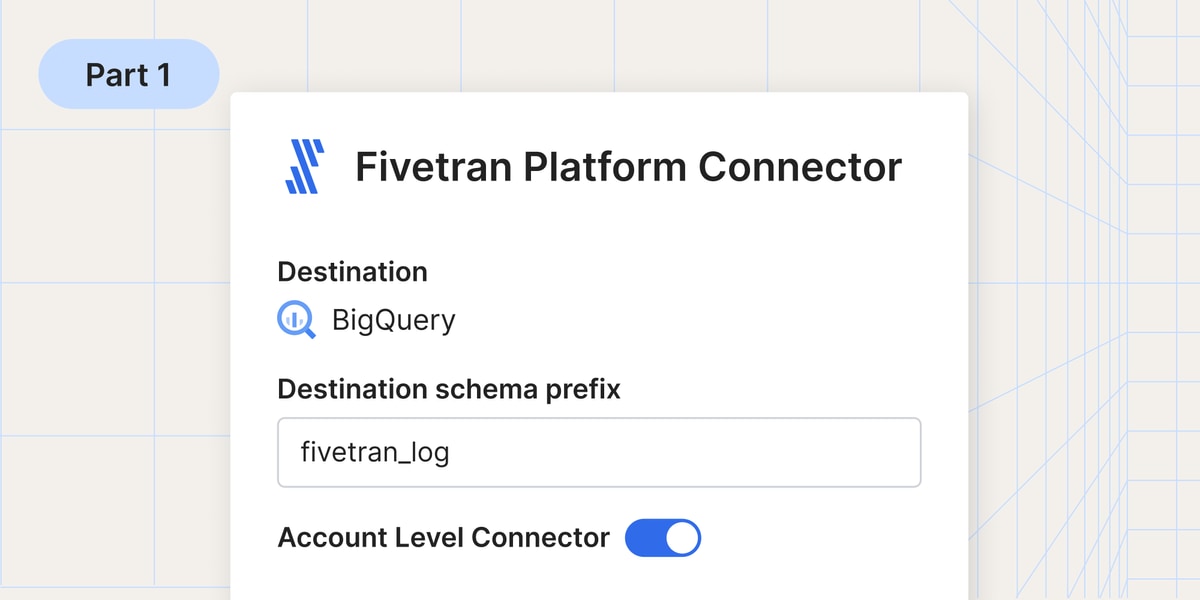Select the Part 1 badge
The image size is (1200, 600).
[128, 74]
